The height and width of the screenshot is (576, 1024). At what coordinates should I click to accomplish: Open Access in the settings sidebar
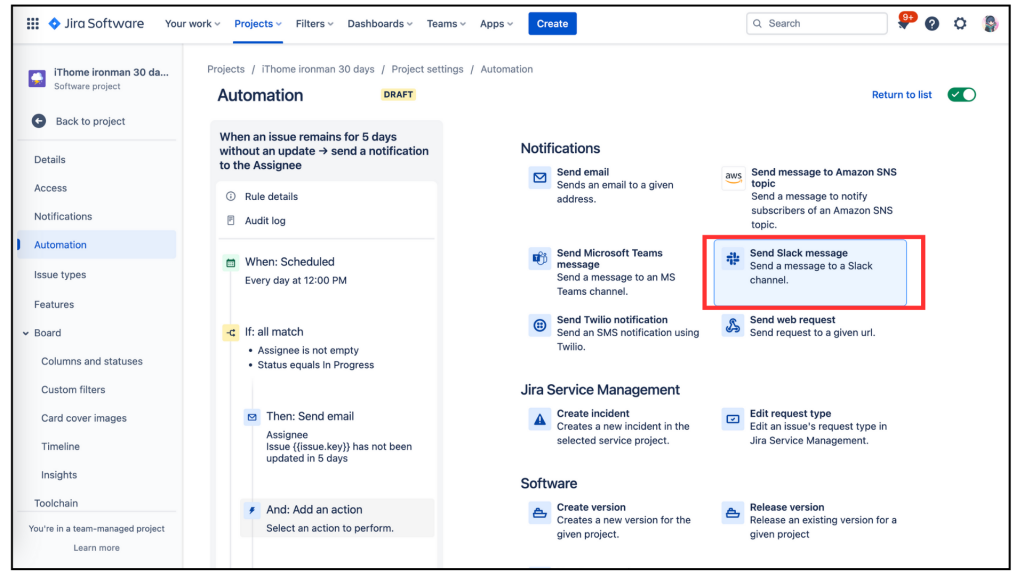tap(50, 188)
